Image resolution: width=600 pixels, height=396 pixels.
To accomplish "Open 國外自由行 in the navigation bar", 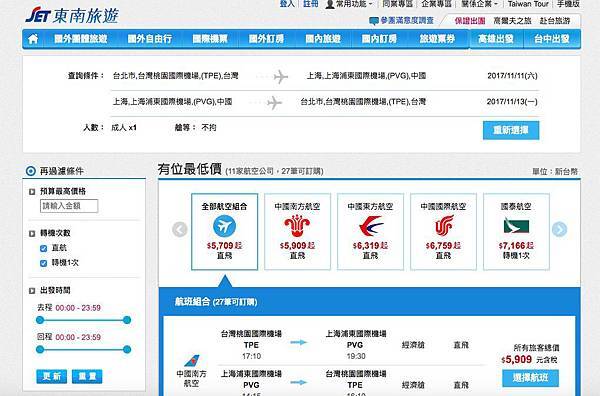I will [150, 39].
